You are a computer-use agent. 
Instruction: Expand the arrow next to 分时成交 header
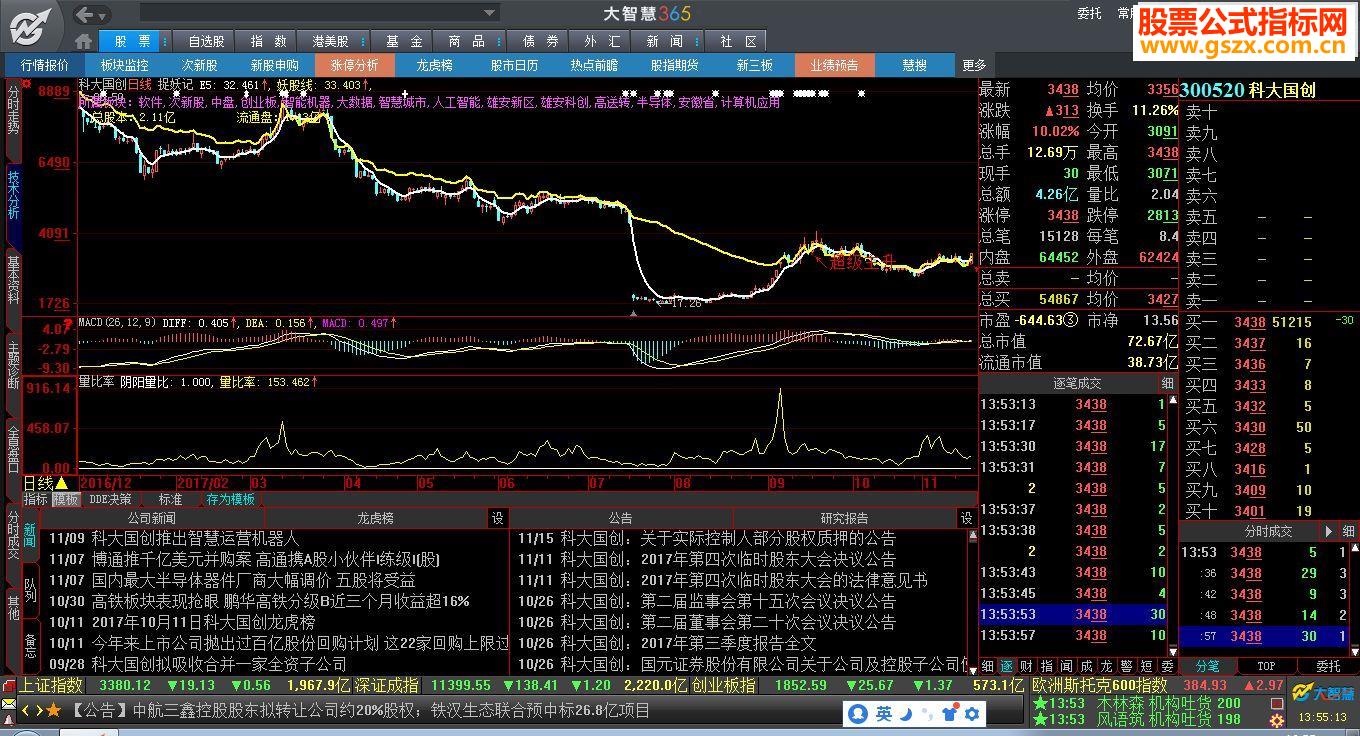pyautogui.click(x=1328, y=531)
